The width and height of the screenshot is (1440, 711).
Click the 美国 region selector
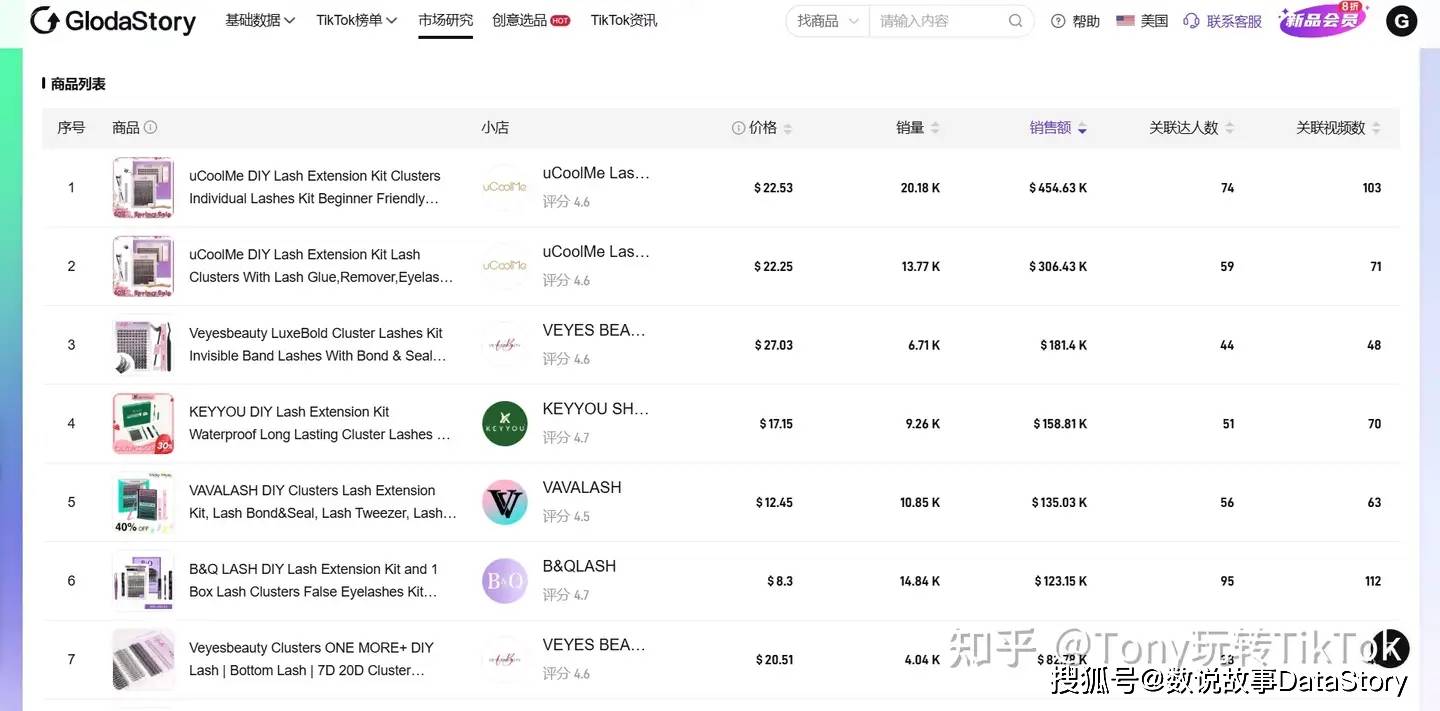click(1142, 21)
